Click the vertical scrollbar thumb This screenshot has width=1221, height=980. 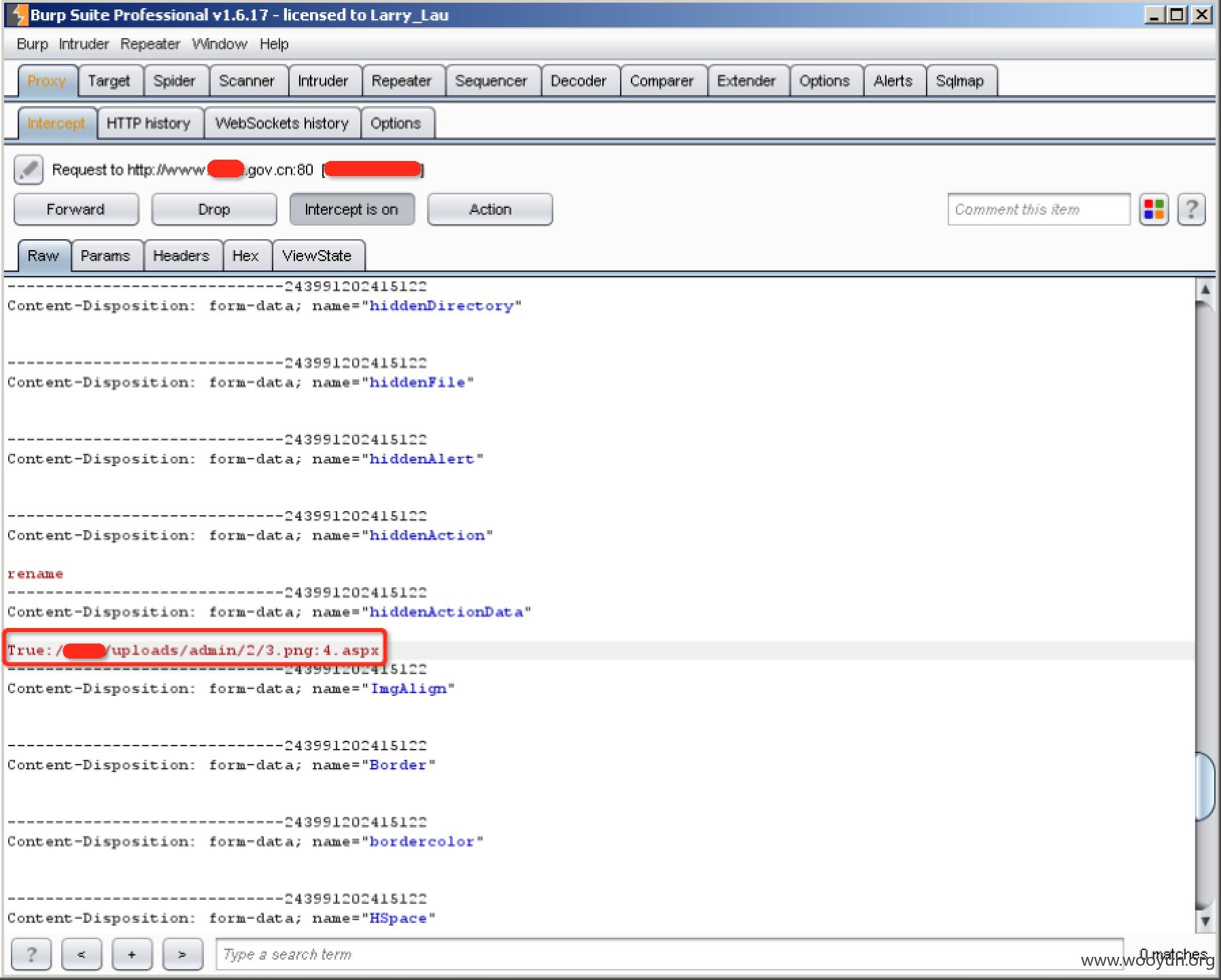pyautogui.click(x=1205, y=787)
